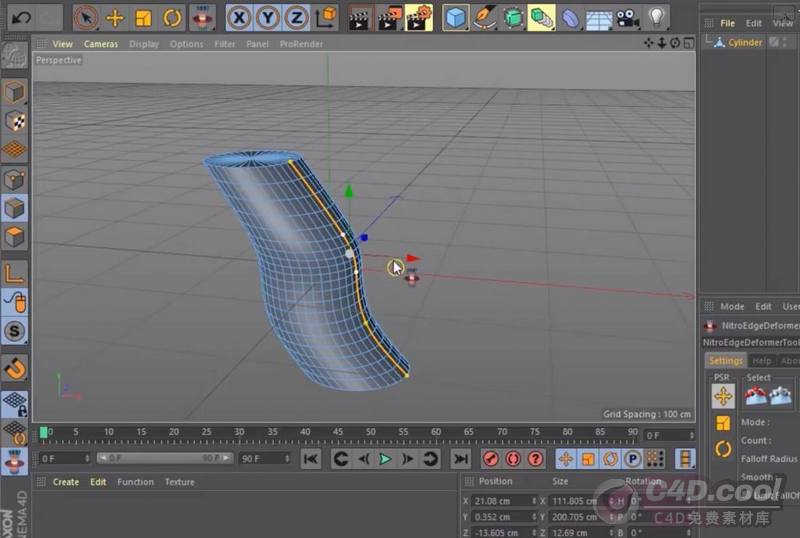
Task: Play the animation forwards
Action: click(x=385, y=459)
